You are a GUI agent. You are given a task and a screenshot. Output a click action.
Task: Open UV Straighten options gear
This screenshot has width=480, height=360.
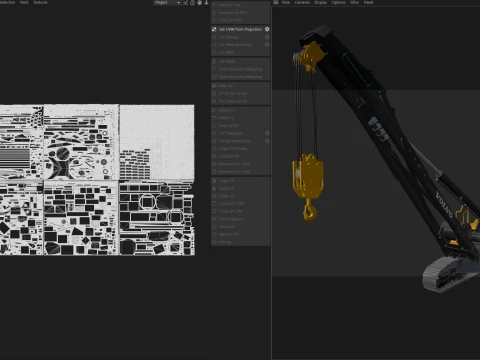(267, 133)
